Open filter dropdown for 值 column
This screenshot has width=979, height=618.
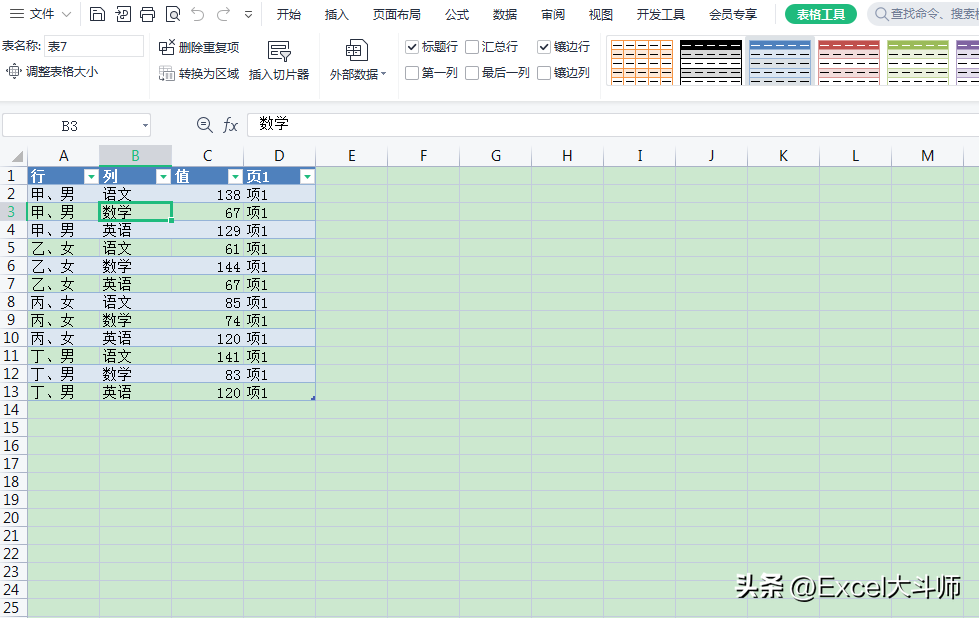point(235,177)
